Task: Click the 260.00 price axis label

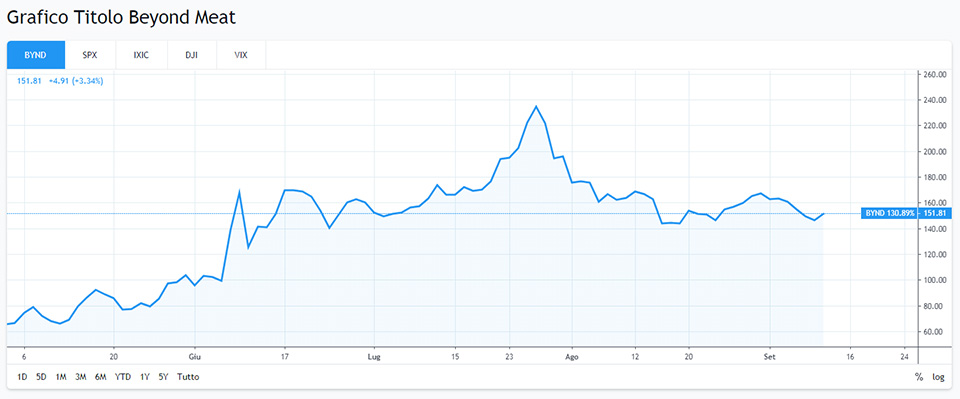Action: point(935,75)
